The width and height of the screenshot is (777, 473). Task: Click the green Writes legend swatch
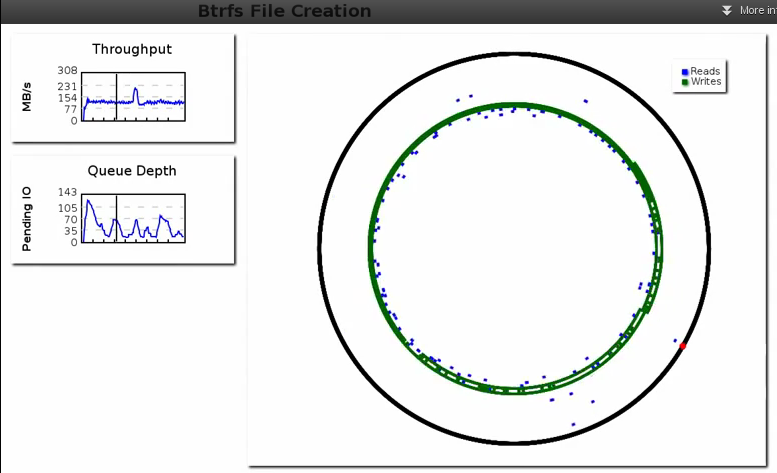[x=685, y=82]
